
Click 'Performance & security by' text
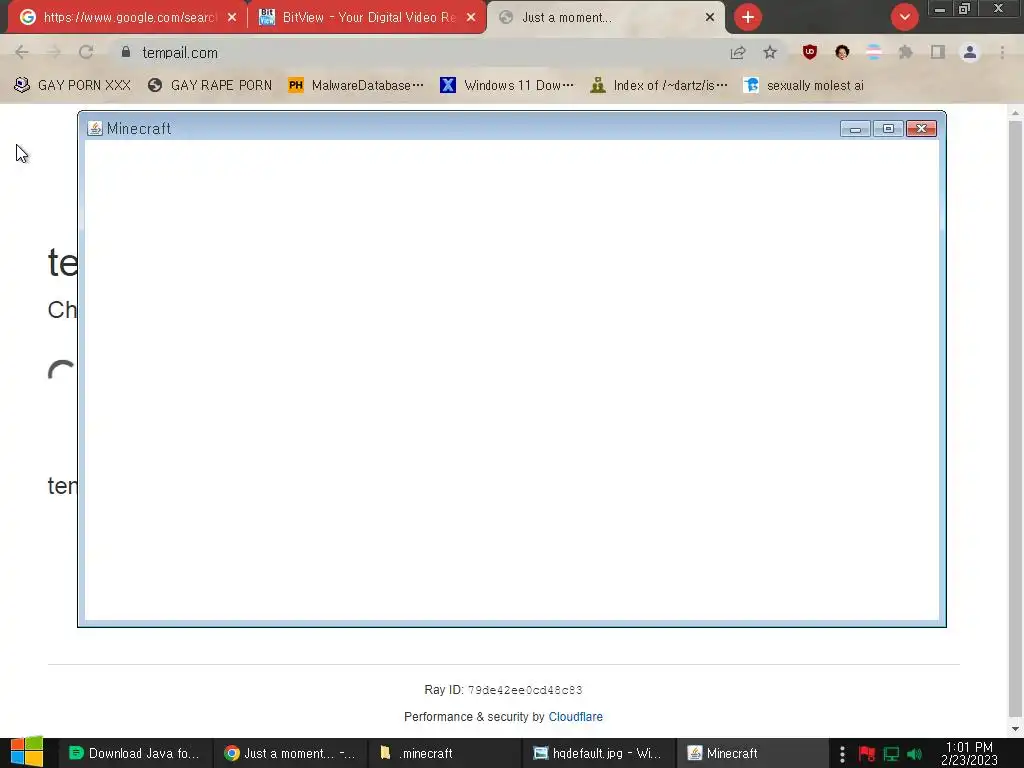(x=474, y=716)
